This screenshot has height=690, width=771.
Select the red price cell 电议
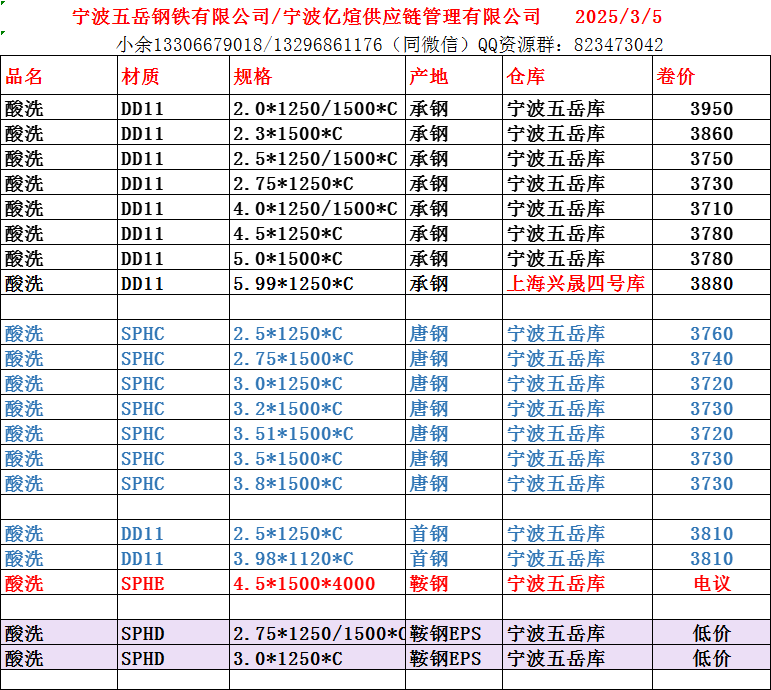click(x=712, y=583)
